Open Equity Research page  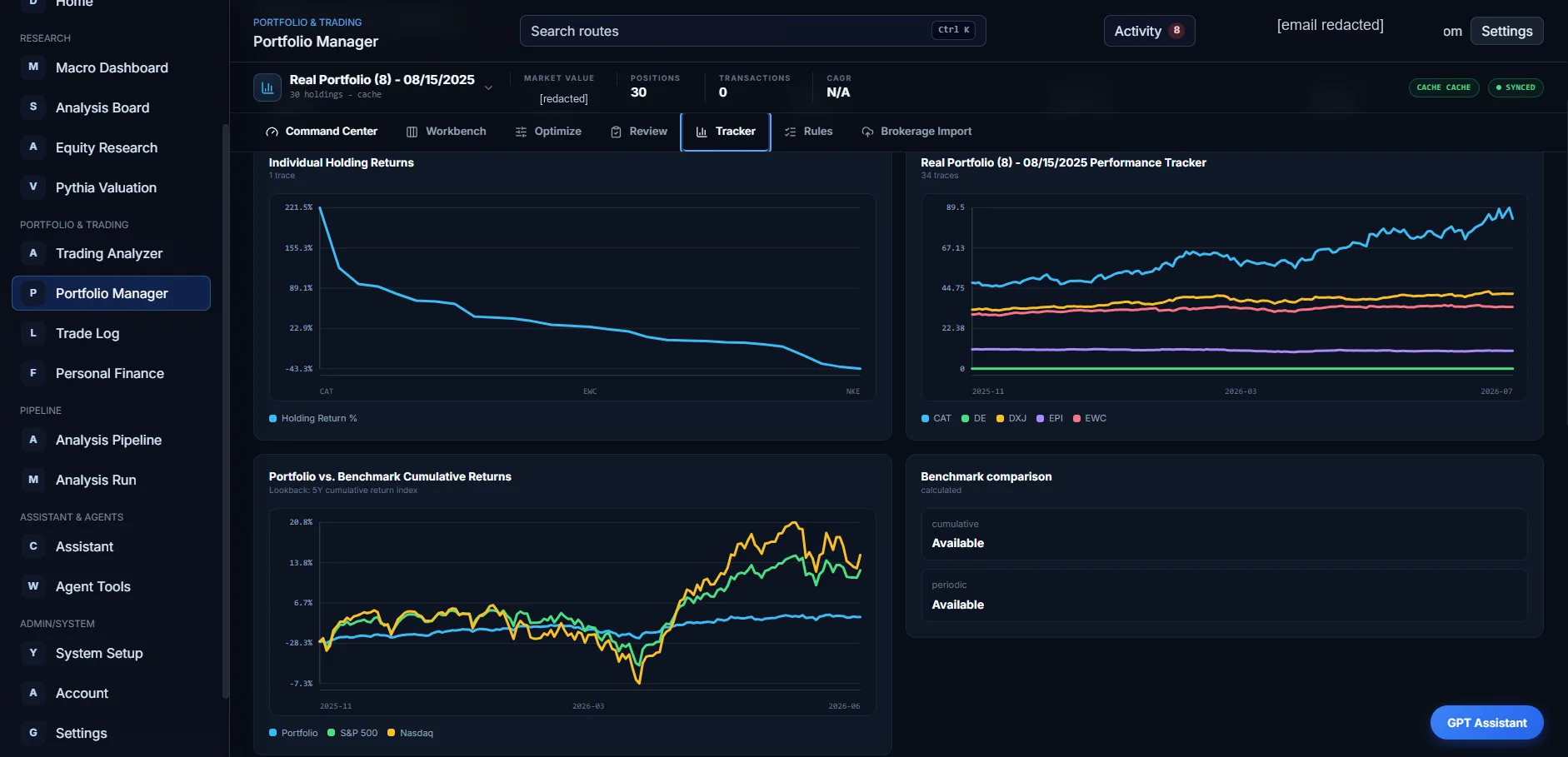112,147
